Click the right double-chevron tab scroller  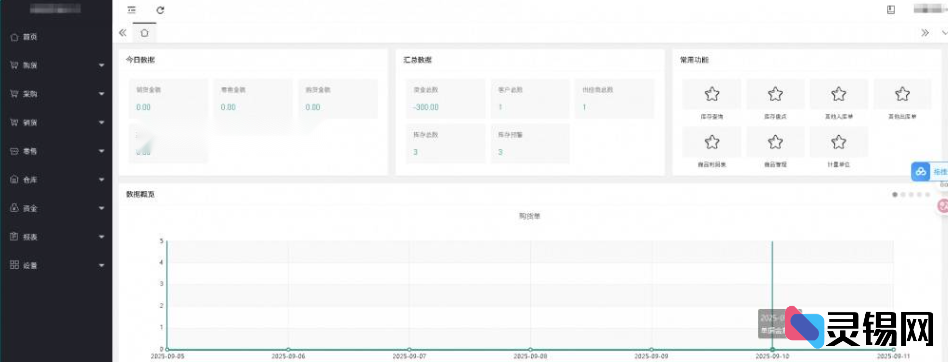click(x=925, y=33)
